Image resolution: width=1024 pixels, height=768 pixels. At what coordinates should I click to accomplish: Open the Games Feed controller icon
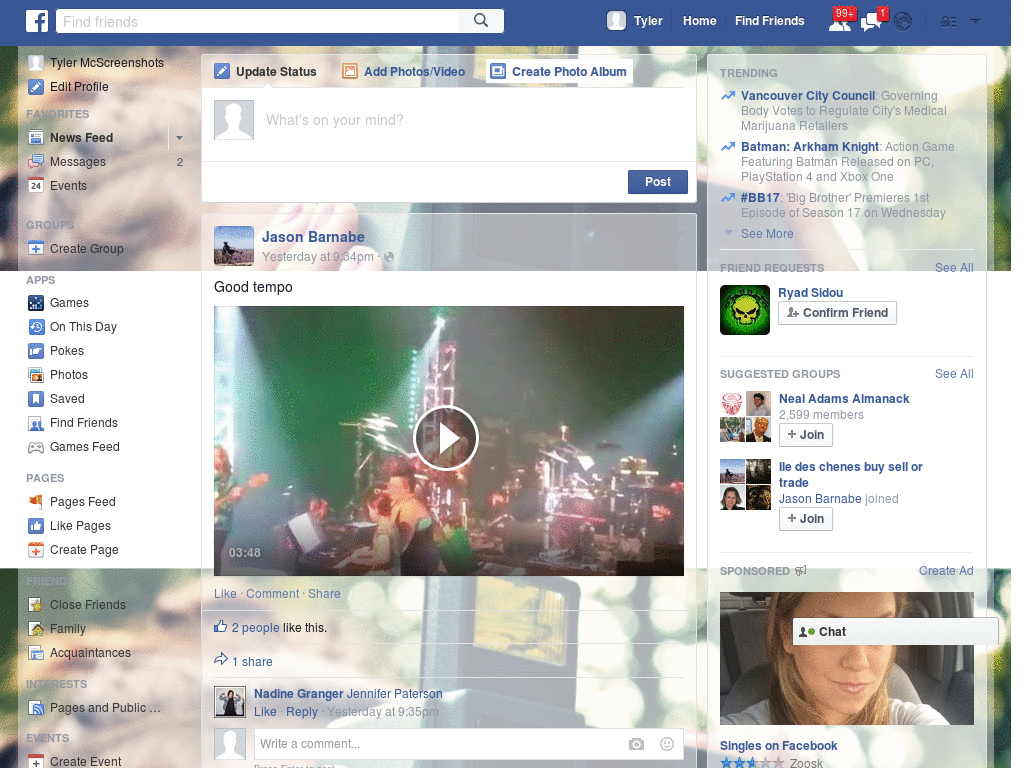pyautogui.click(x=36, y=447)
